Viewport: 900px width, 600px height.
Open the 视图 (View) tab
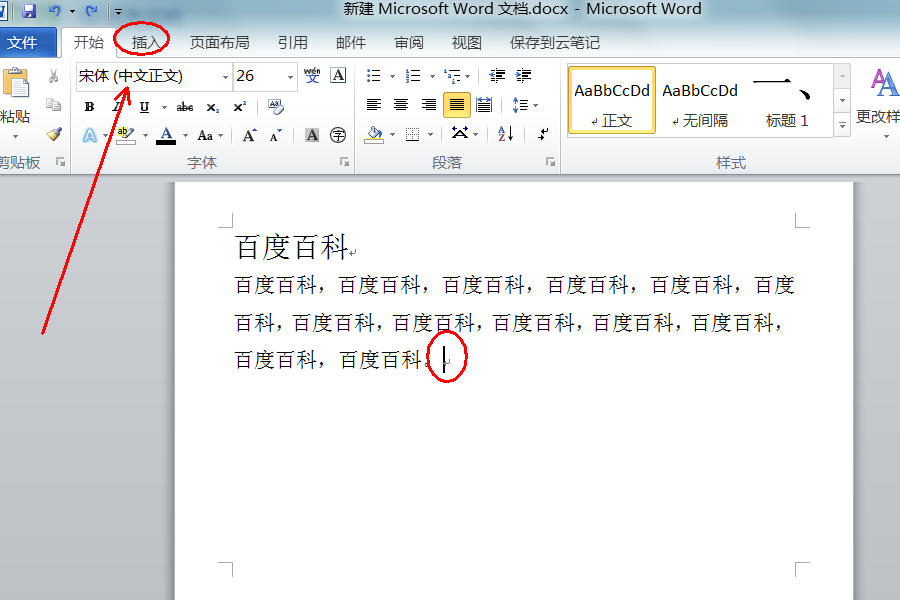(466, 42)
